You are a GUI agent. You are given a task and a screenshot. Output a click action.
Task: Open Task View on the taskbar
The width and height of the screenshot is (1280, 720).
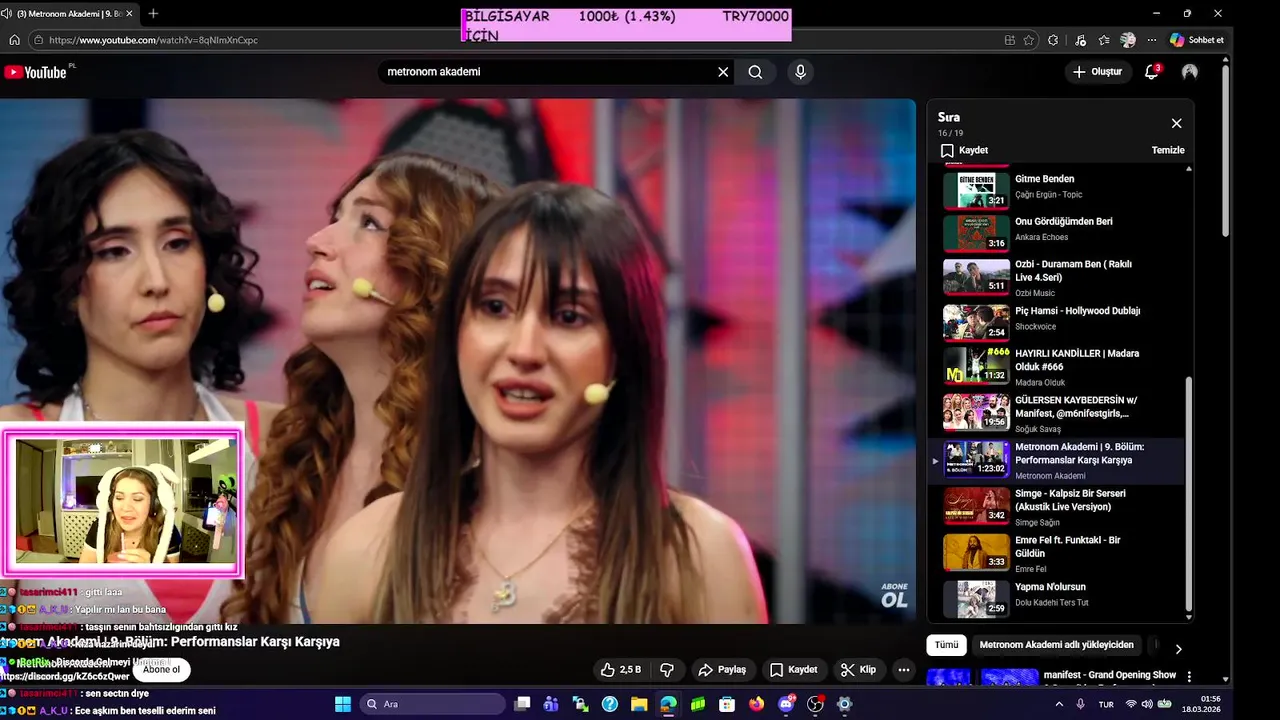(522, 704)
